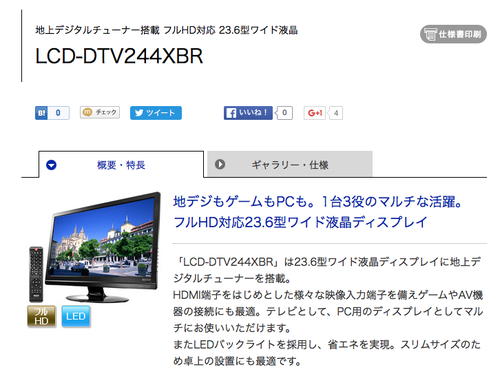Share via the Twitter ツイート button
Viewport: 500px width, 374px height.
click(x=156, y=113)
